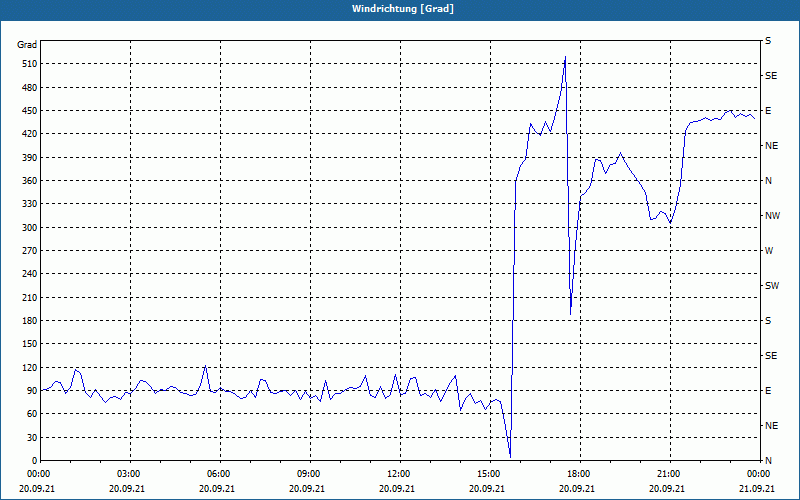This screenshot has width=800, height=500.
Task: Click the 180 degree axis label
Action: (29, 321)
